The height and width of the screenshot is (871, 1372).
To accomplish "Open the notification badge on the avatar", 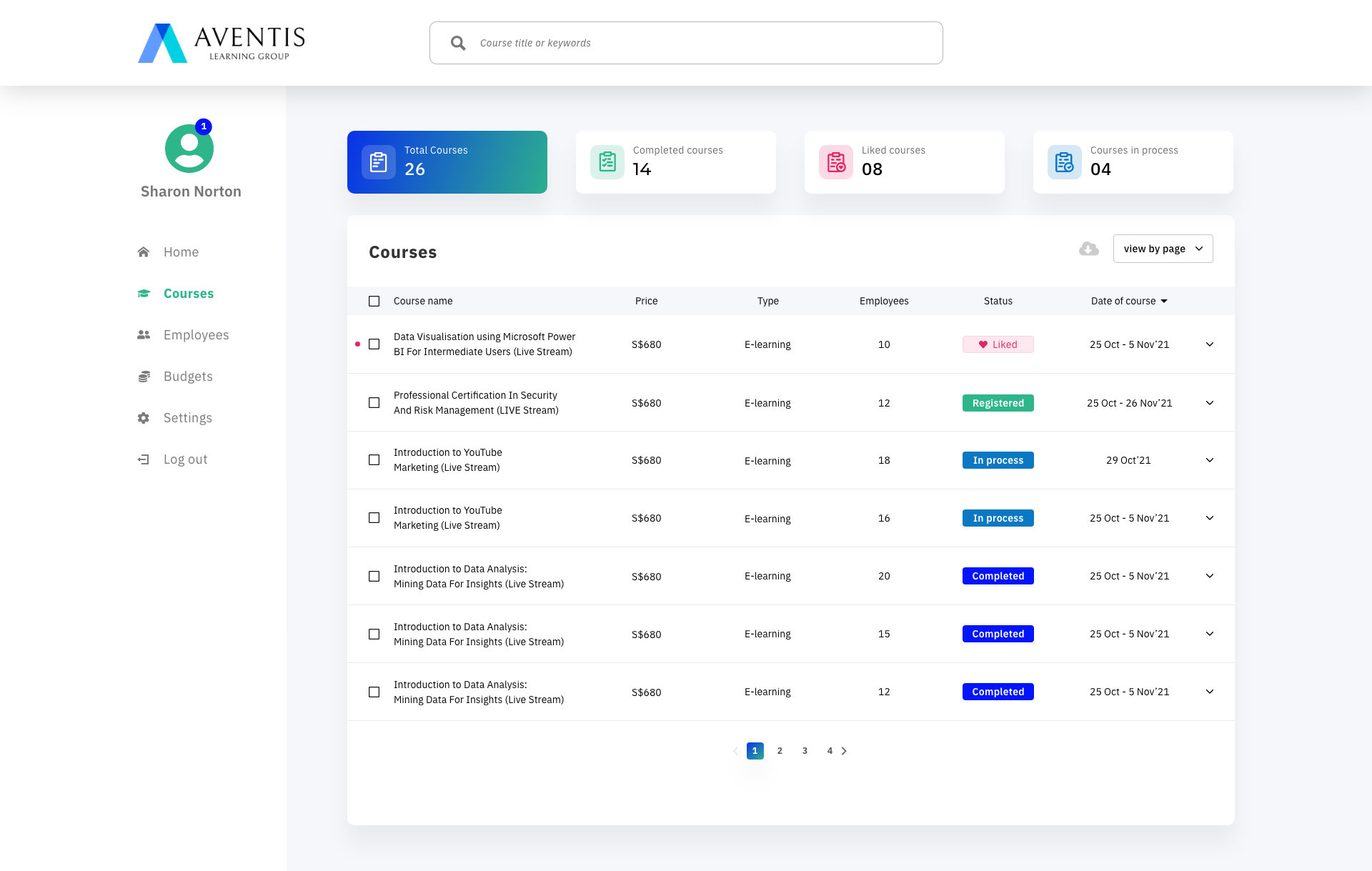I will (204, 126).
